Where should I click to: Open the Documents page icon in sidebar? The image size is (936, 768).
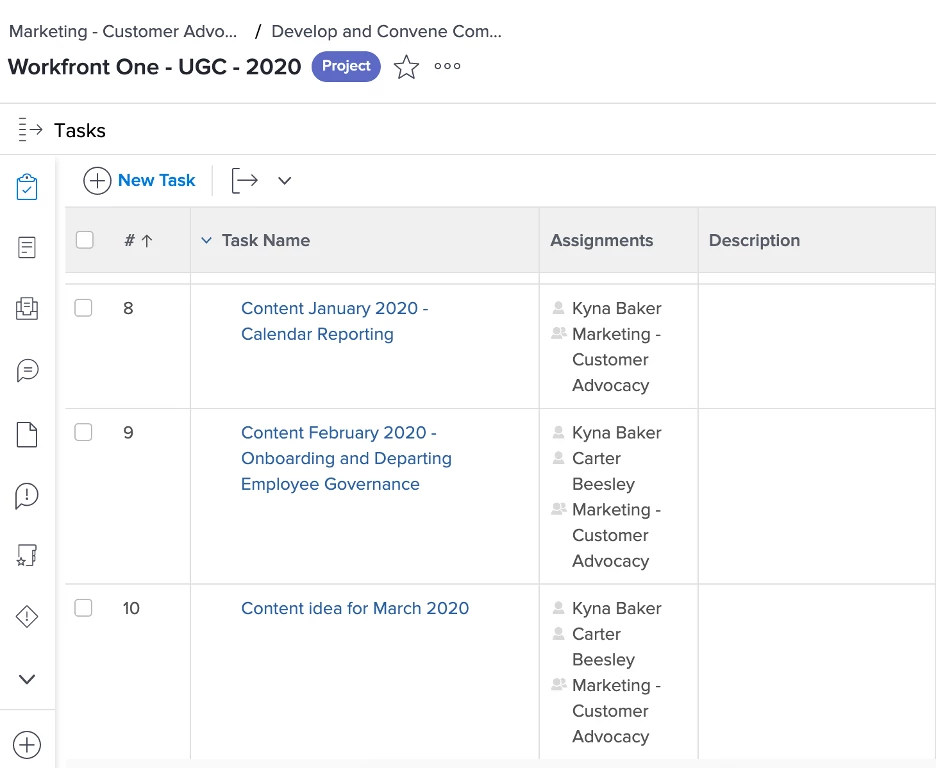(x=27, y=434)
